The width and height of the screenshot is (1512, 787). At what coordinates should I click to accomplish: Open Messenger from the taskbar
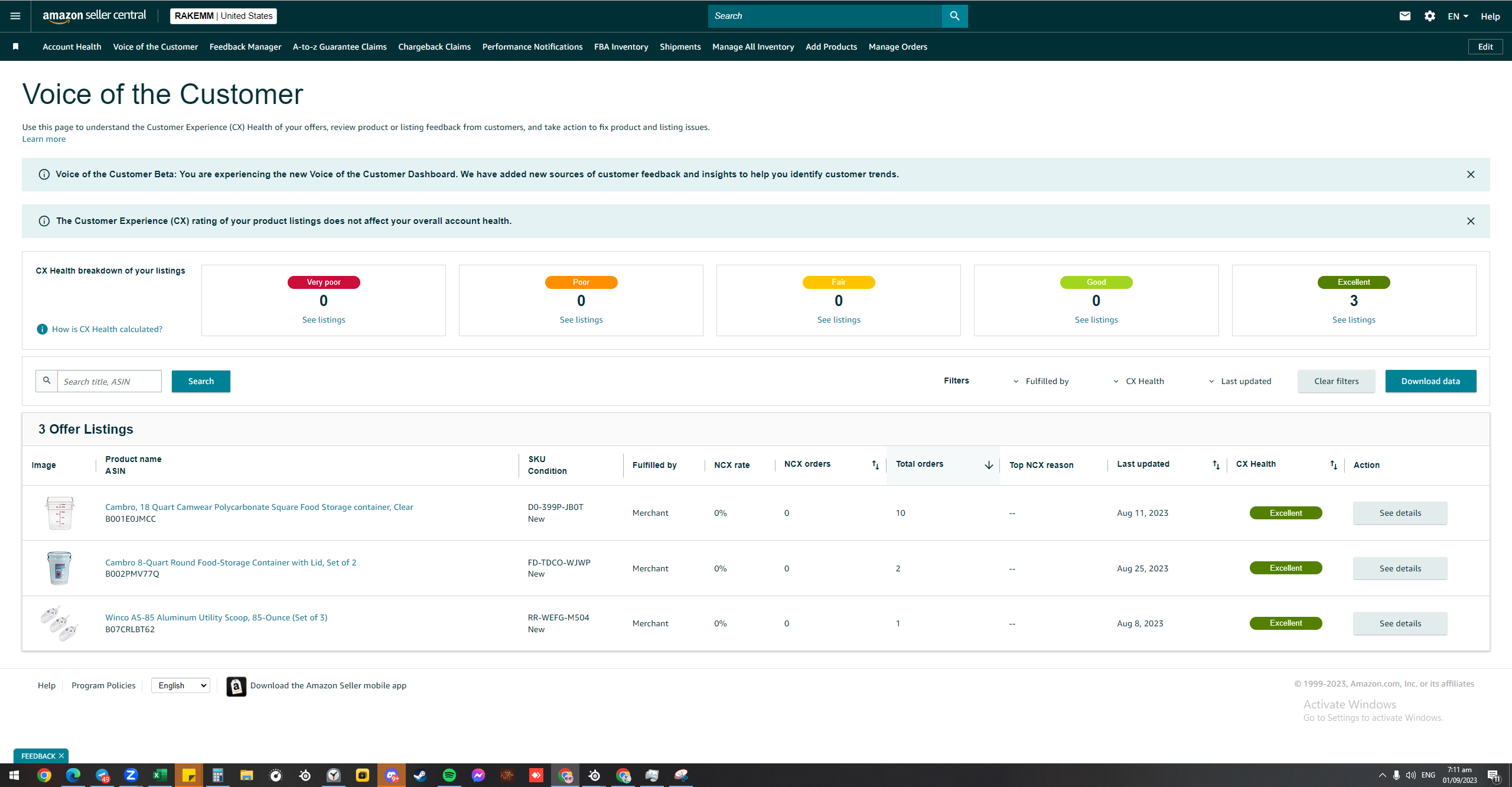click(x=478, y=775)
